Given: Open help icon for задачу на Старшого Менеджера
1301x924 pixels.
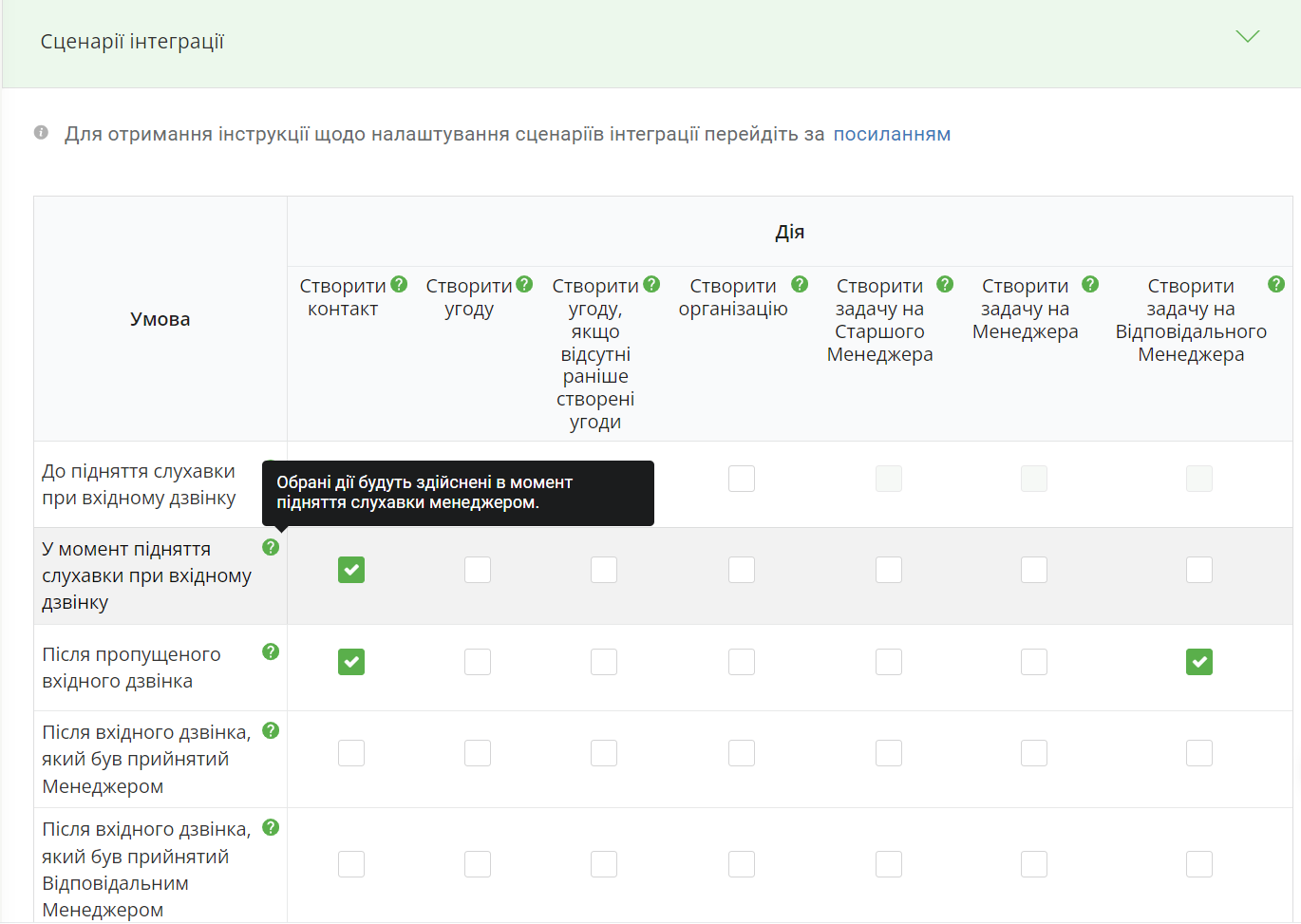Looking at the screenshot, I should [x=945, y=284].
